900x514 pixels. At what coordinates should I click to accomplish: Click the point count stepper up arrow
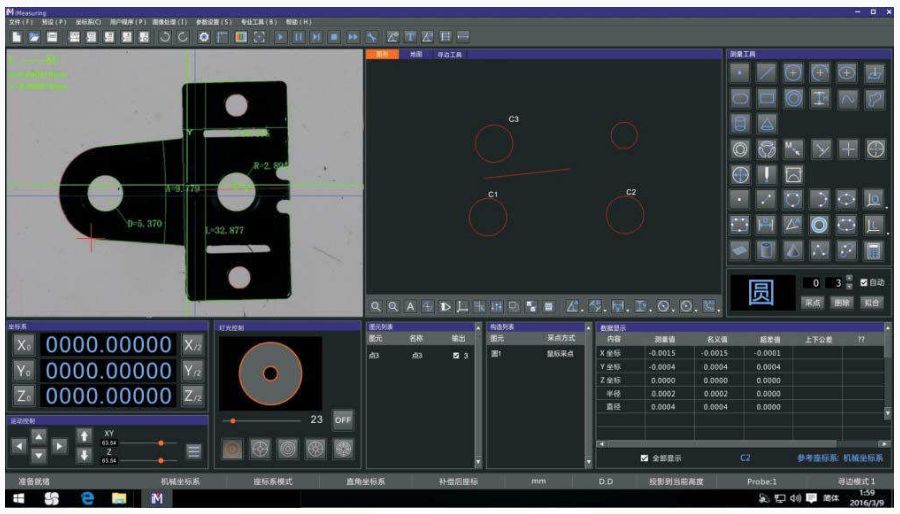[849, 279]
